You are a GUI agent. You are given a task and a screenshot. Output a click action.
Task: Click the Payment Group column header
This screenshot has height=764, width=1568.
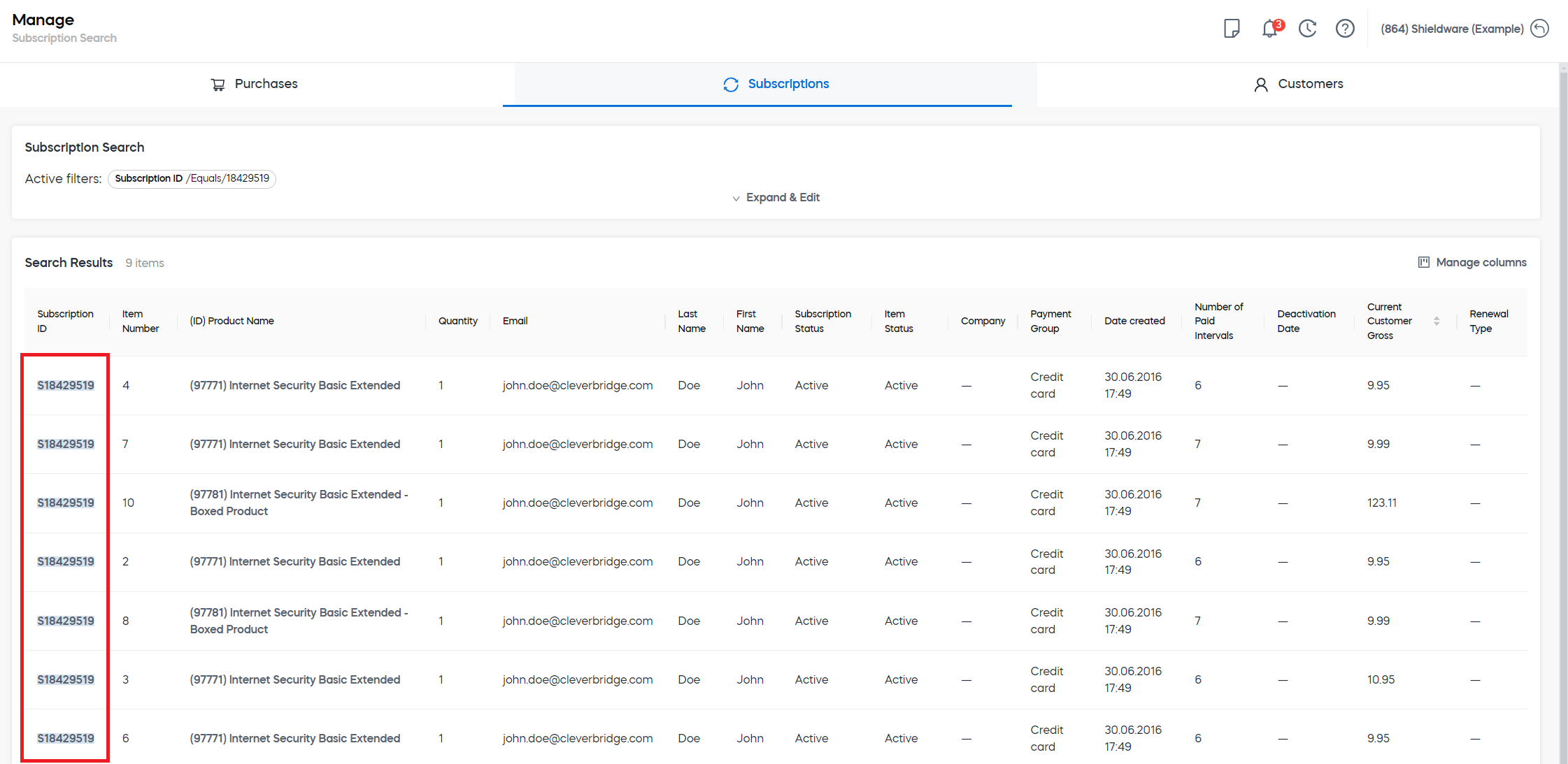coord(1050,321)
